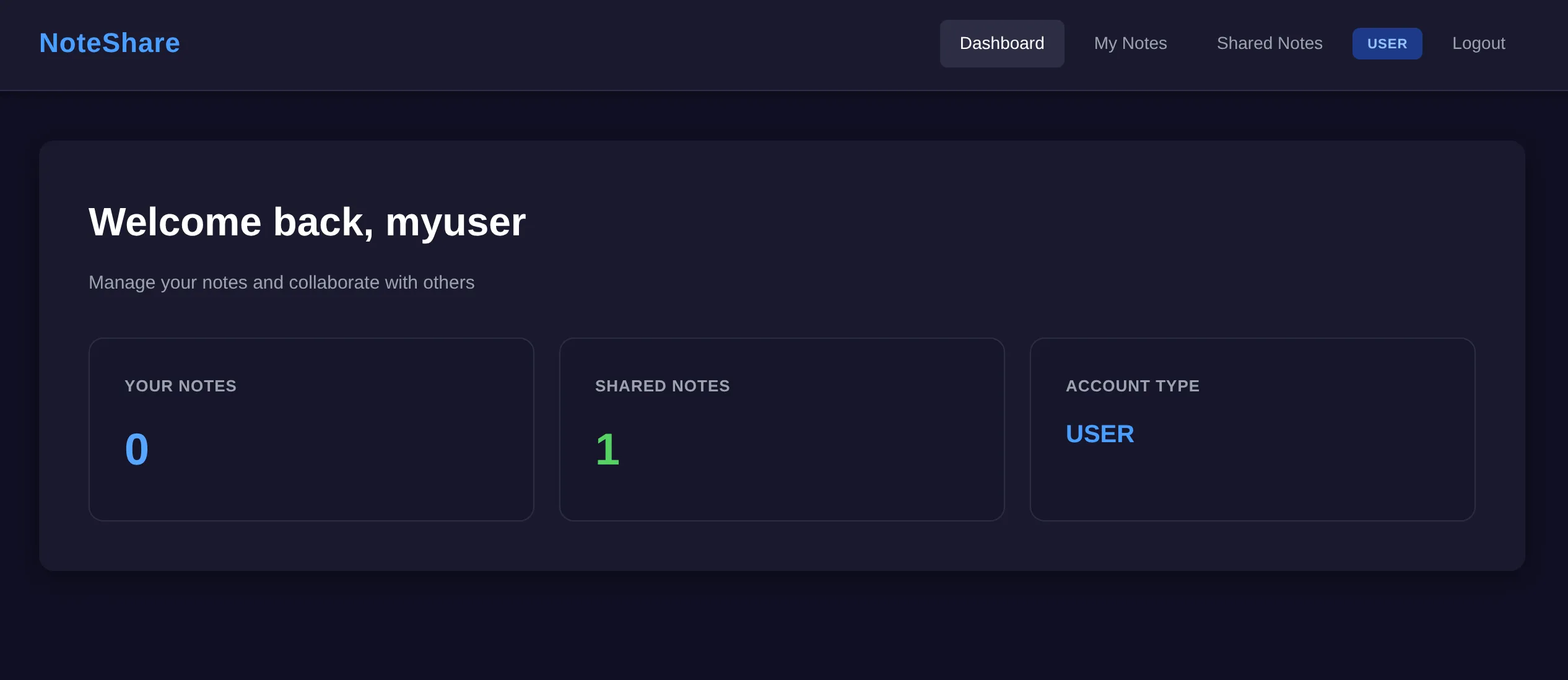The height and width of the screenshot is (680, 1568).
Task: Click the manage your notes subtitle text
Action: click(x=282, y=282)
